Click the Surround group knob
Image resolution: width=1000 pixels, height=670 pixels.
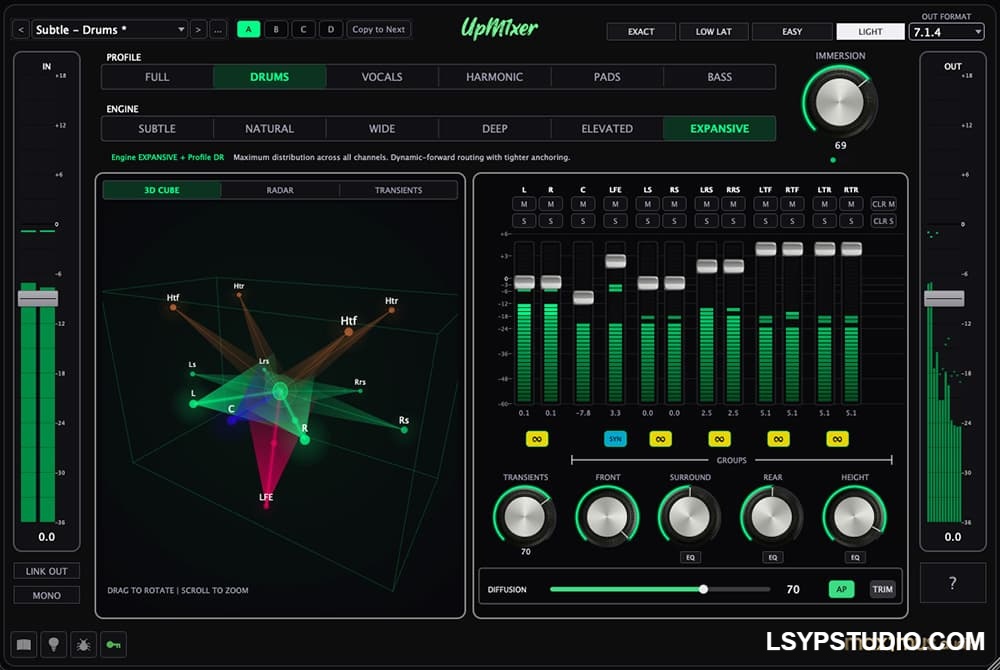689,516
